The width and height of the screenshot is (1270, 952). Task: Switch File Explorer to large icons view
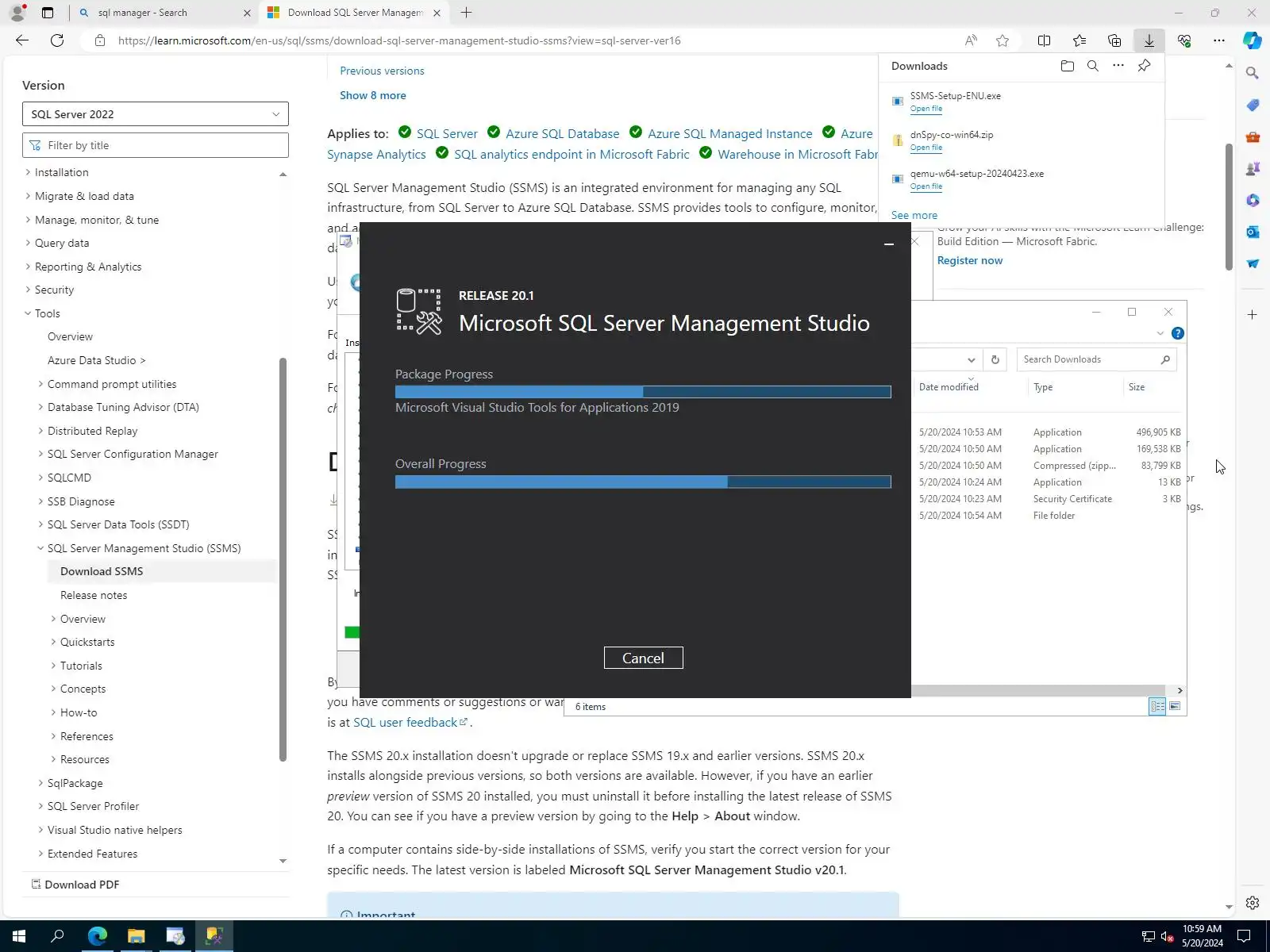1175,706
